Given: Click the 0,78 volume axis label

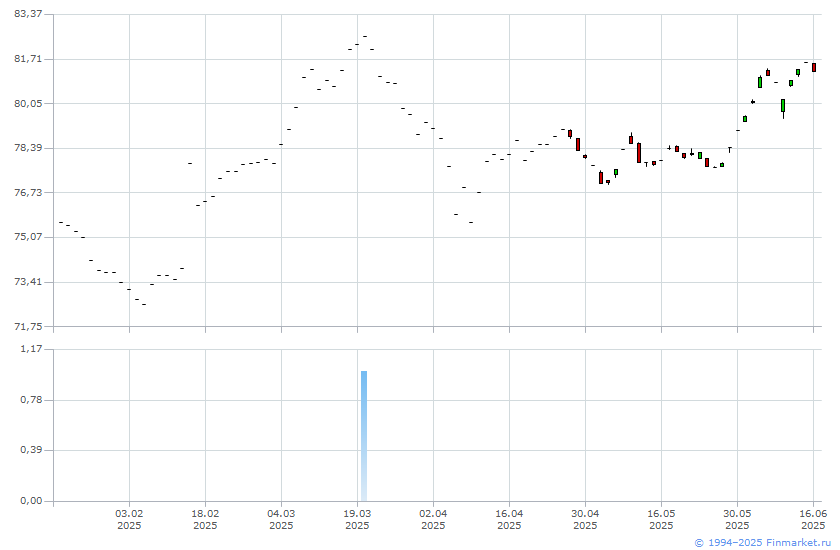Looking at the screenshot, I should point(31,400).
